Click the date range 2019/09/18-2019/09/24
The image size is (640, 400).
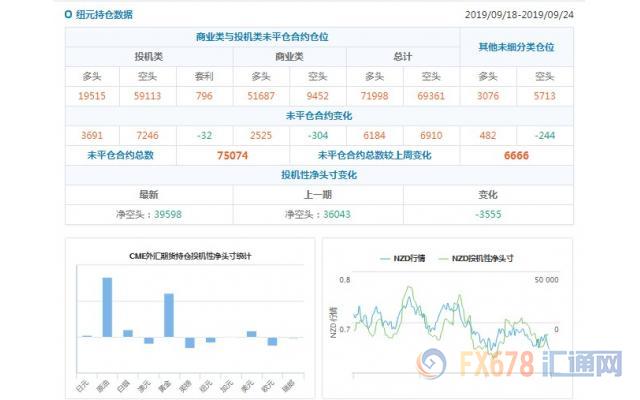(519, 15)
